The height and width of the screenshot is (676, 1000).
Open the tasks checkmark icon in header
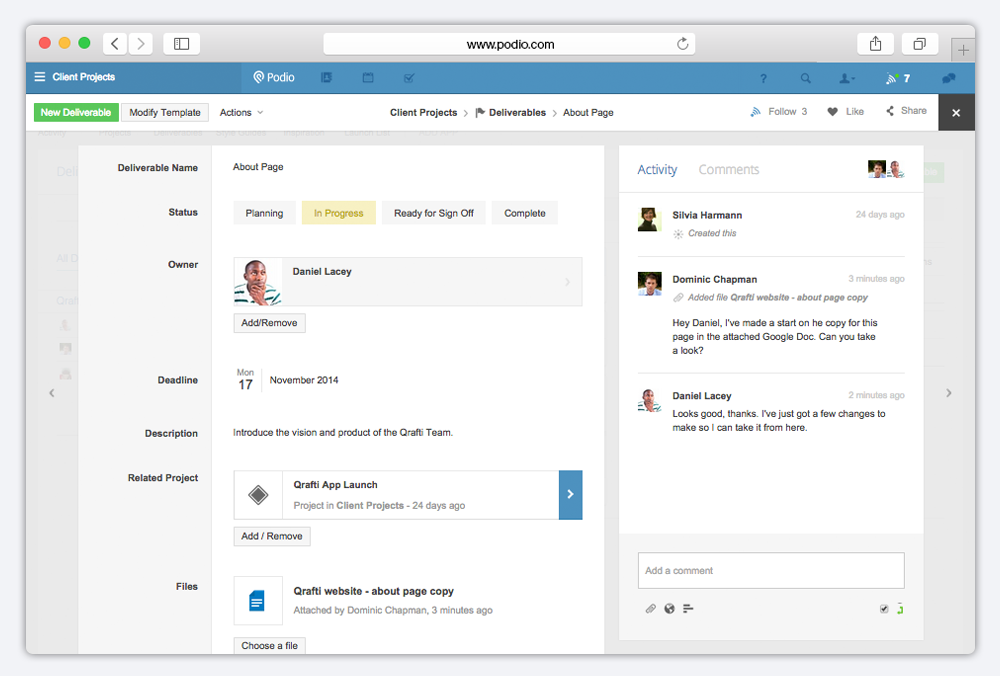pyautogui.click(x=409, y=78)
